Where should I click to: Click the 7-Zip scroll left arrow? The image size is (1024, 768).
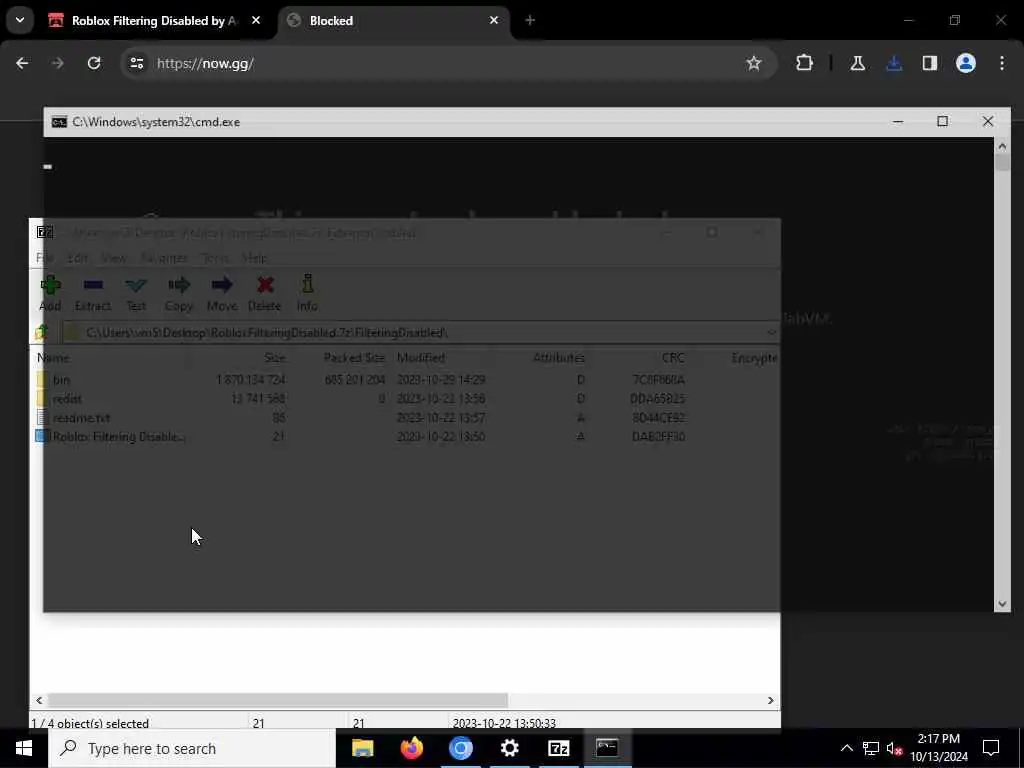tap(39, 700)
